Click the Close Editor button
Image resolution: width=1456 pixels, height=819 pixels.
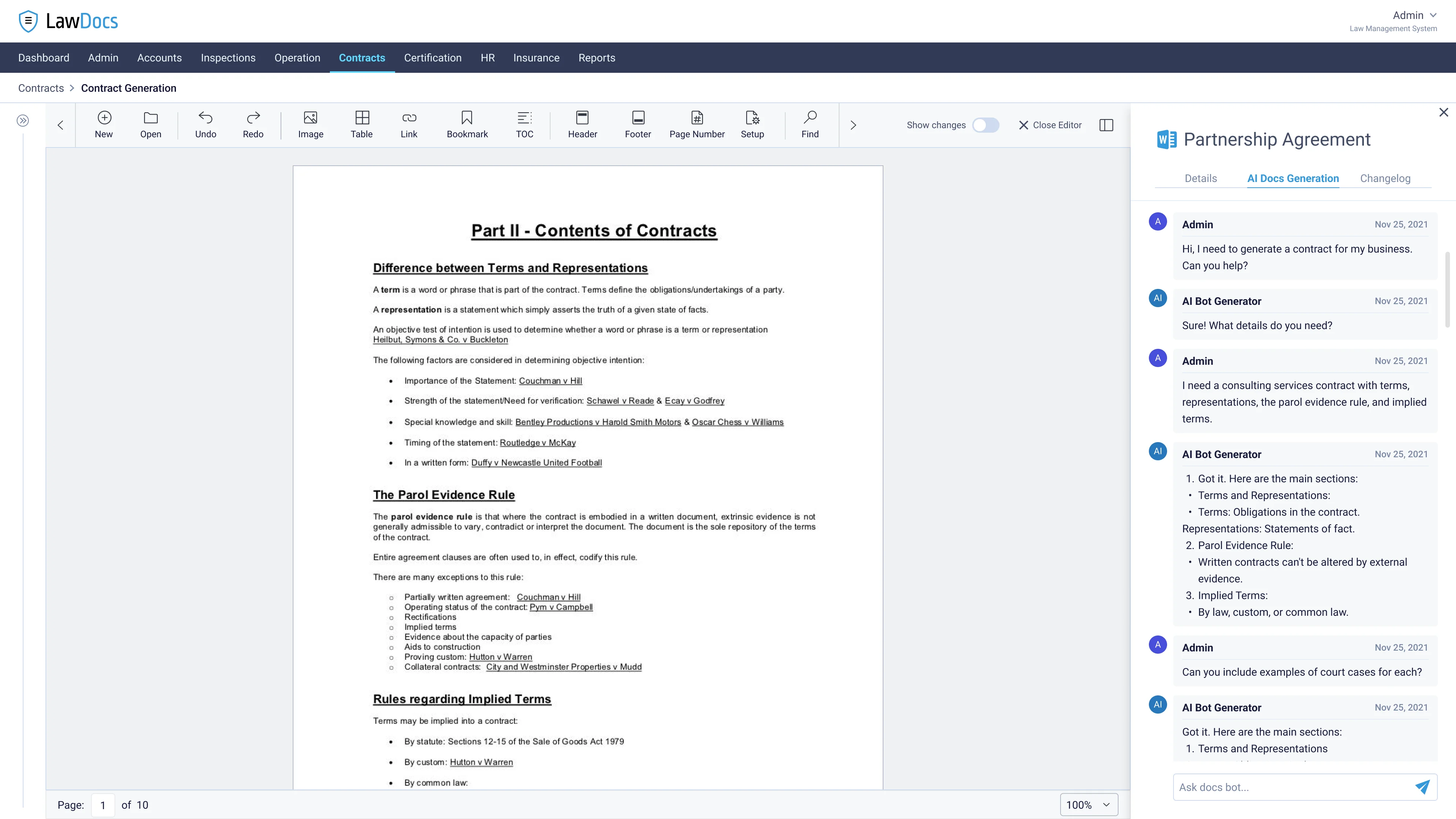click(x=1050, y=125)
